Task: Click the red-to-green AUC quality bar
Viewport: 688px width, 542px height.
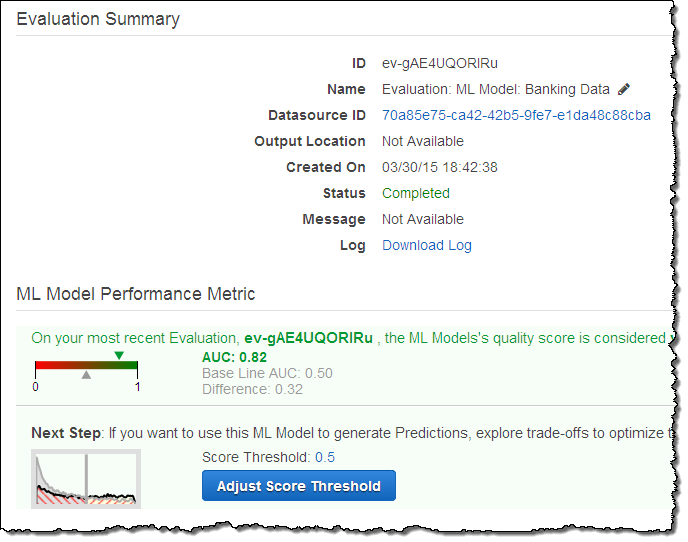Action: point(86,366)
